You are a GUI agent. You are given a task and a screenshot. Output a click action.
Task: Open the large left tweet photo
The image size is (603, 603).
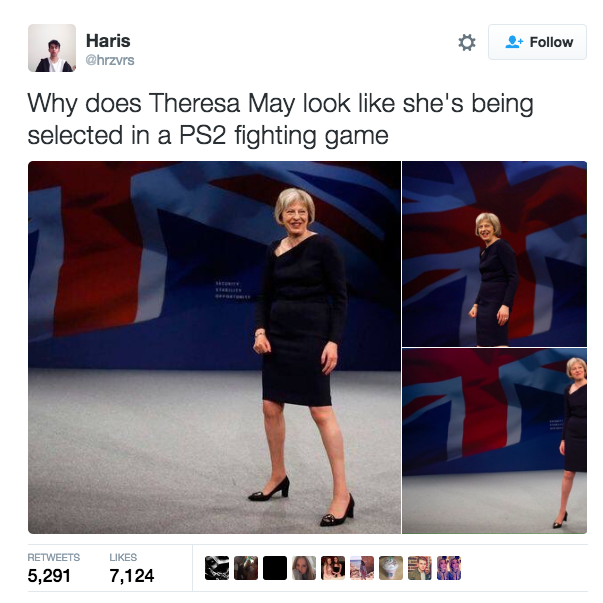point(214,347)
